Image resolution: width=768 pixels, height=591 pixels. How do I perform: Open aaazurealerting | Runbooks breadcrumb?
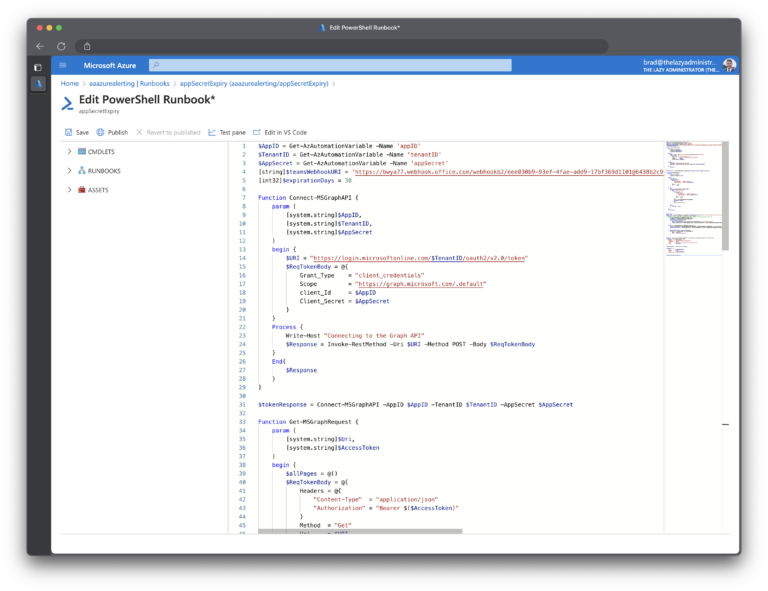click(x=129, y=84)
